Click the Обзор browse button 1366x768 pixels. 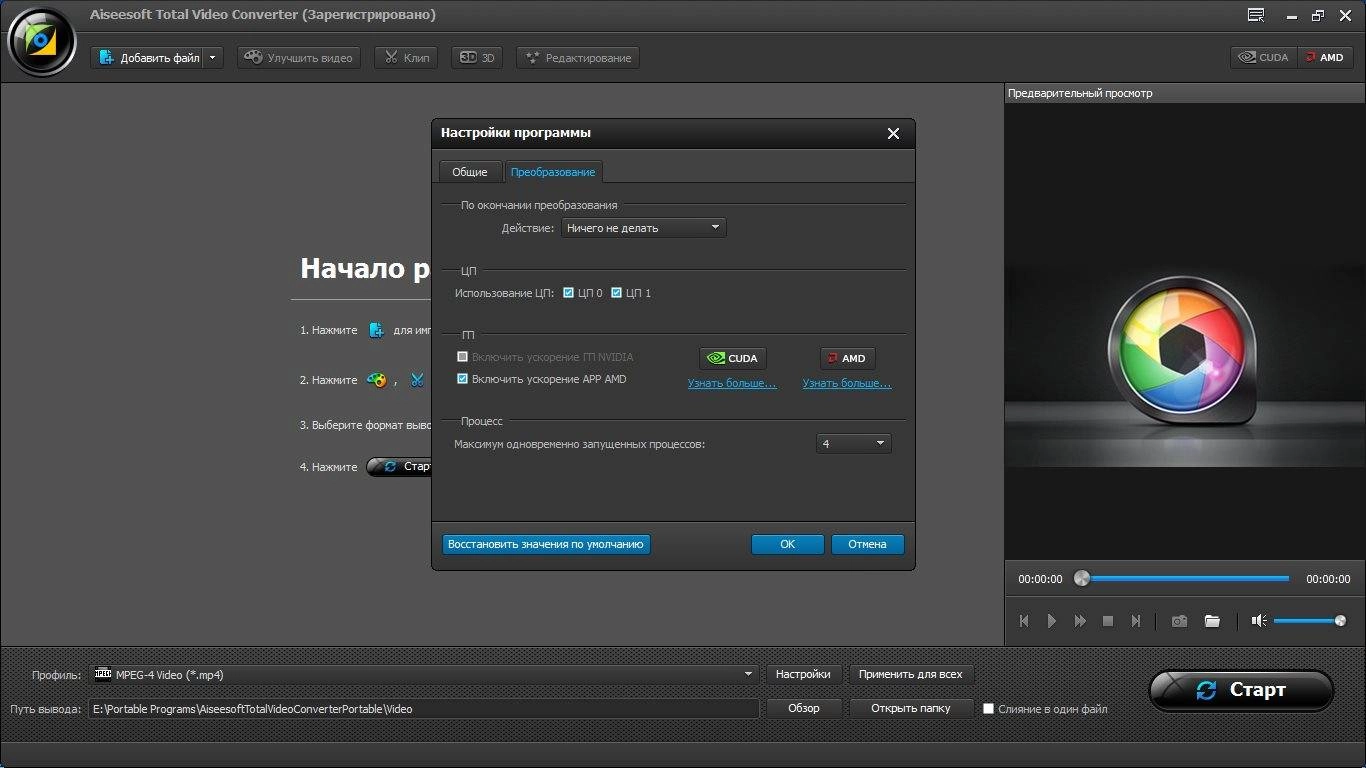pyautogui.click(x=803, y=708)
